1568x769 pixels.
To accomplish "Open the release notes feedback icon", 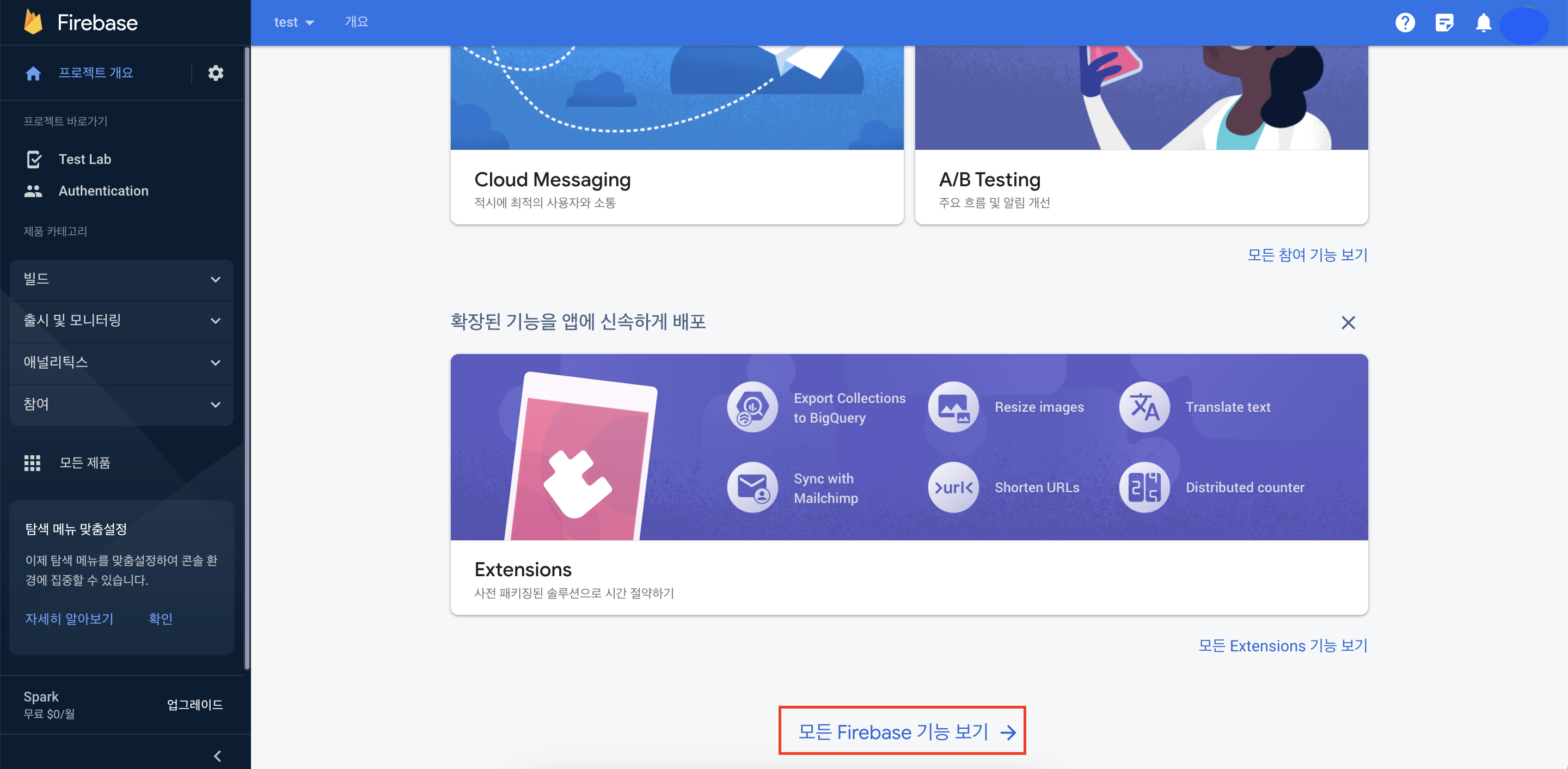I will tap(1444, 23).
